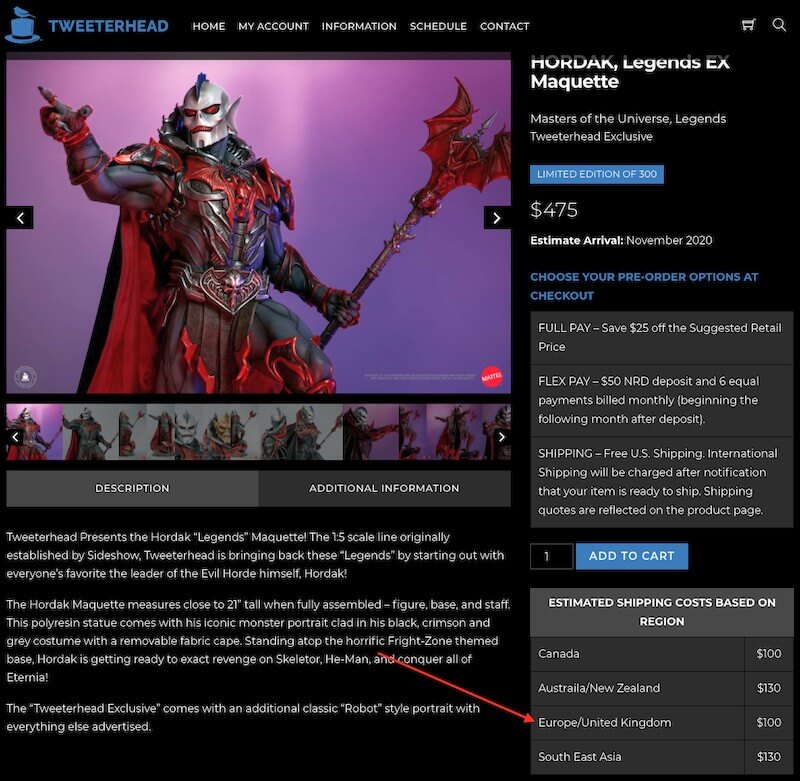Open the CONTACT page
800x781 pixels.
click(505, 26)
